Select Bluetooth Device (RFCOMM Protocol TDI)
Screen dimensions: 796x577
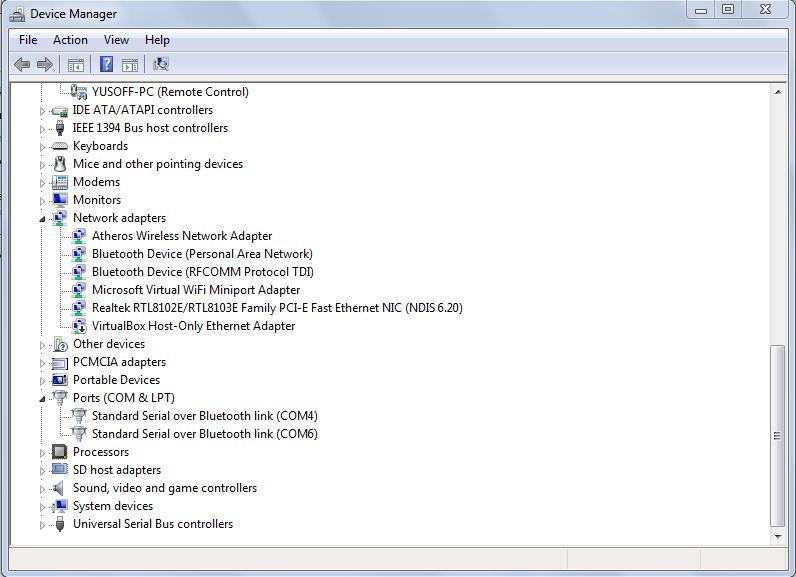203,272
